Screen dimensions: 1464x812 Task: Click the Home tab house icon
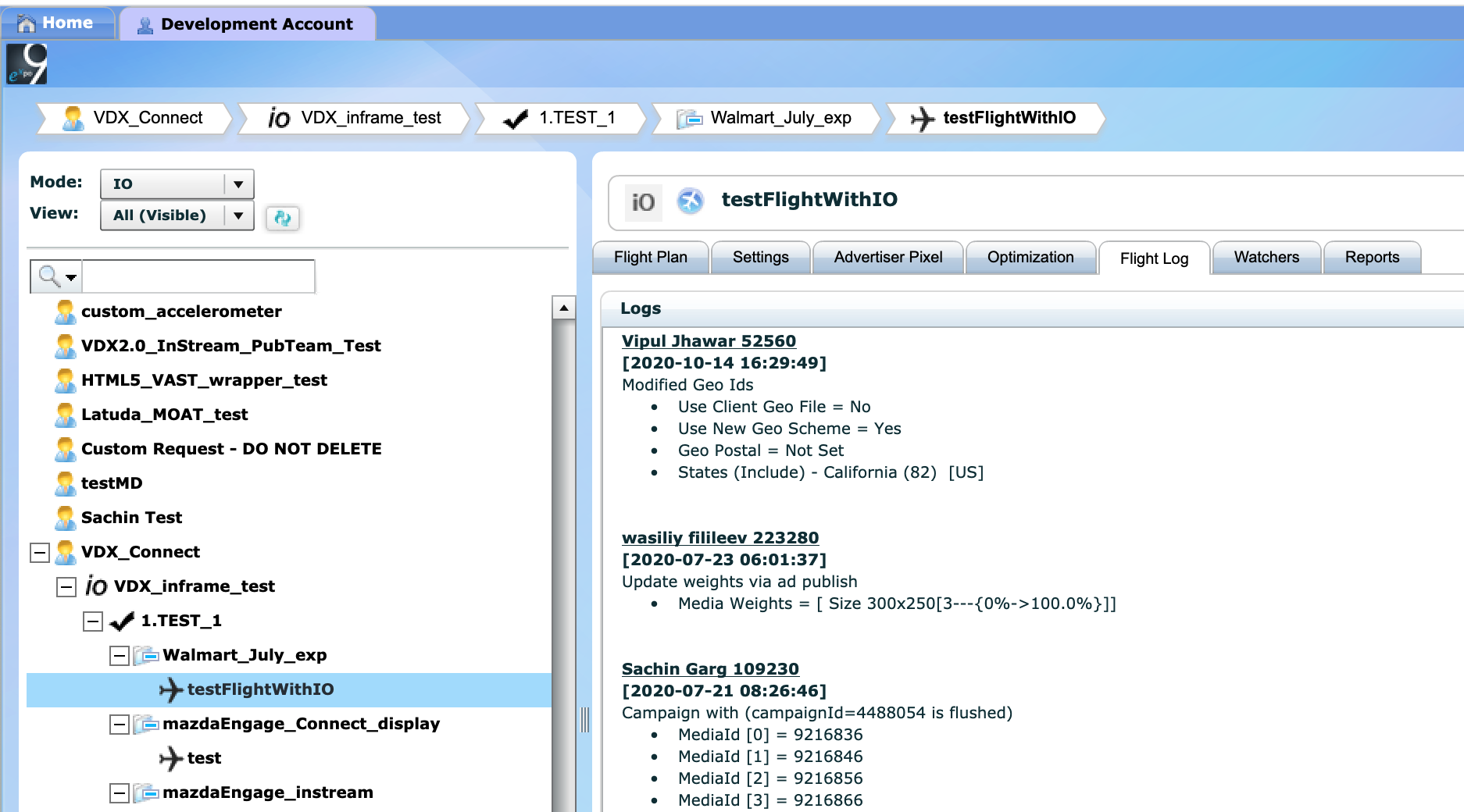coord(26,23)
